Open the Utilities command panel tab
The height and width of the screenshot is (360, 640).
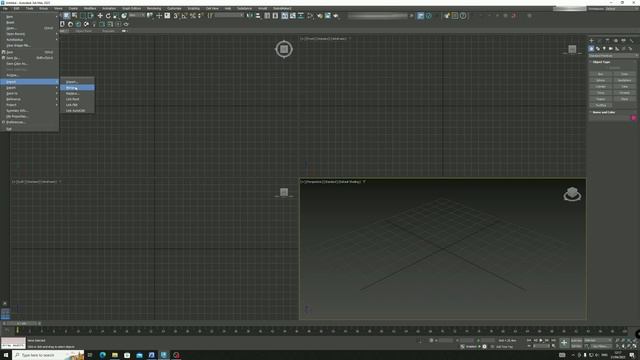click(x=631, y=40)
